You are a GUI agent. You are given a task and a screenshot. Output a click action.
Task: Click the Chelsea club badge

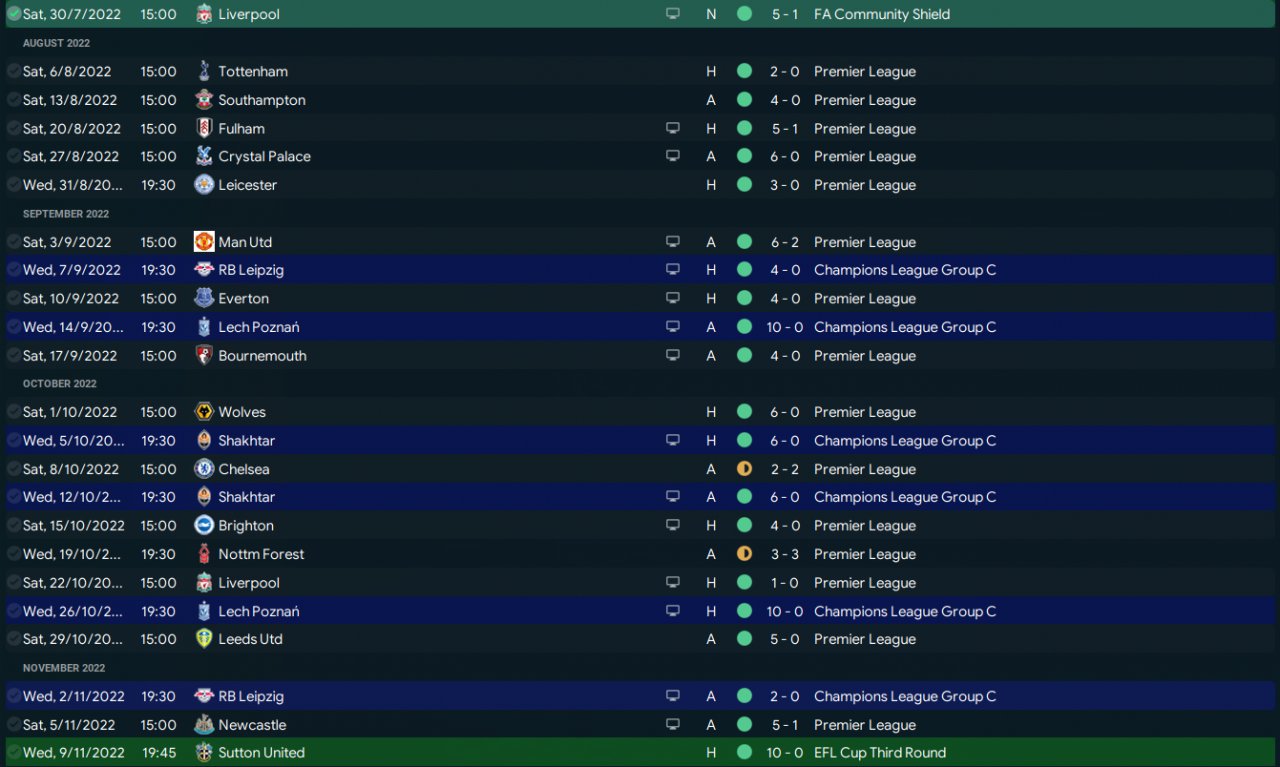pos(204,469)
